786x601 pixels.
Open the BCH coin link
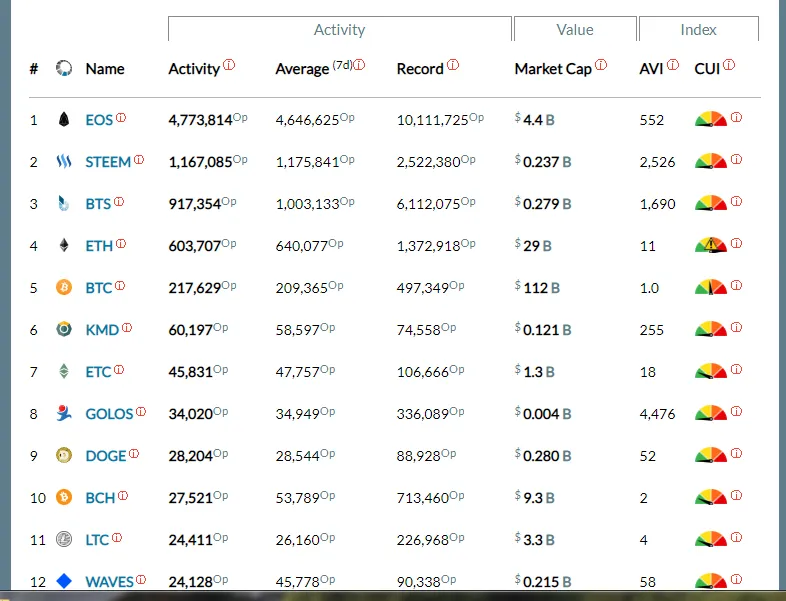(x=100, y=498)
